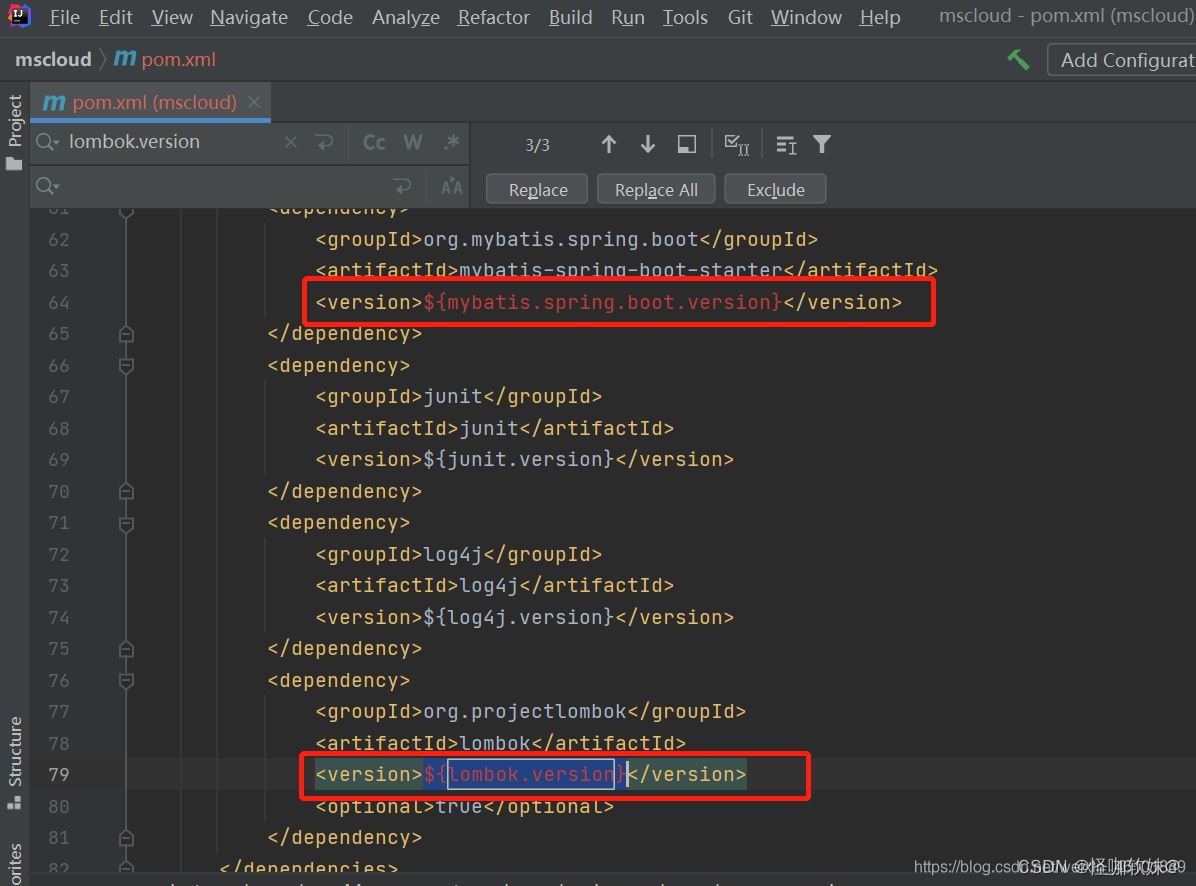Clear the lombok.version search text
The width and height of the screenshot is (1196, 886).
tap(291, 143)
